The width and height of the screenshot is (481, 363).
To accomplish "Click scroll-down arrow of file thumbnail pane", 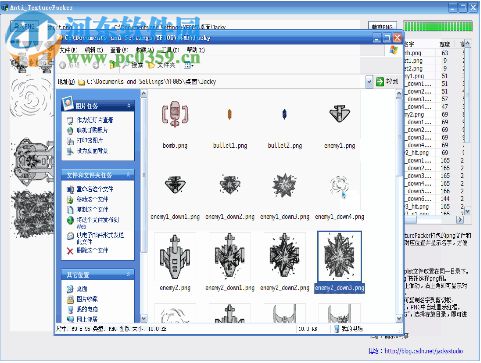I will (x=399, y=319).
